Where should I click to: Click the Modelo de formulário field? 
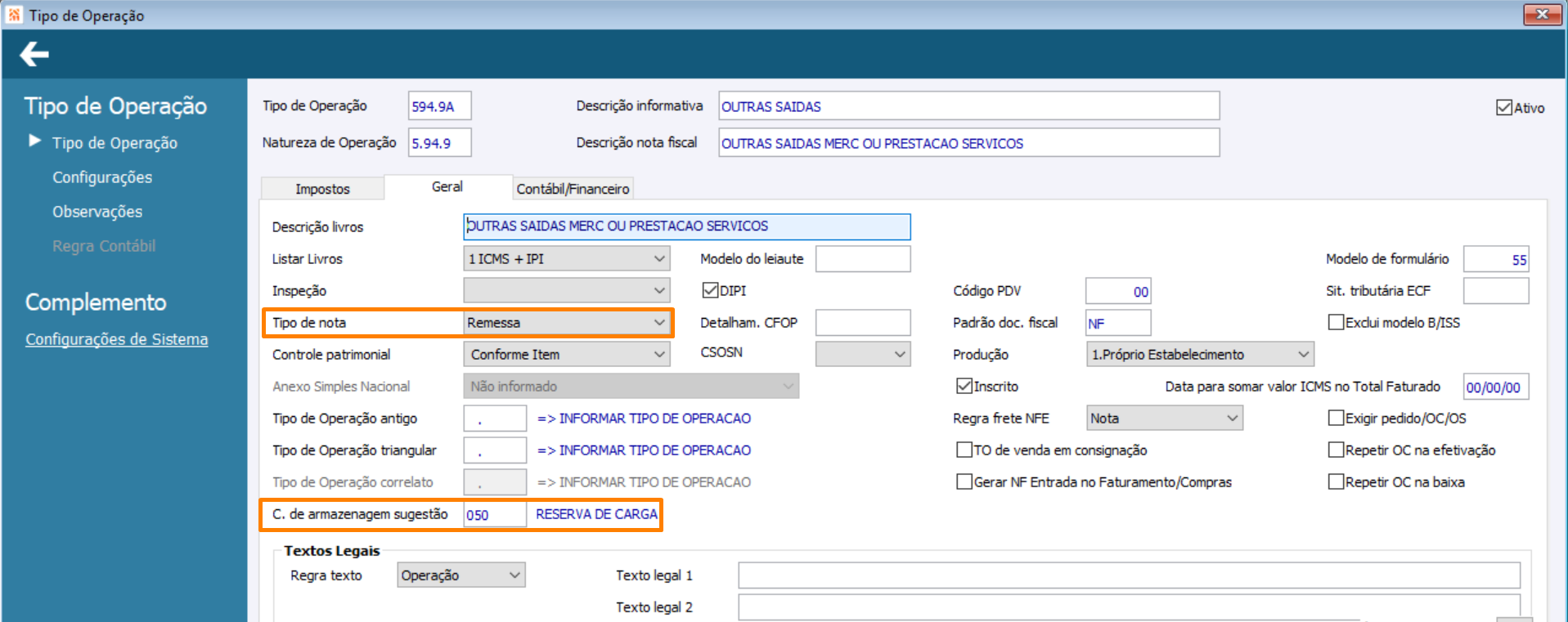tap(1496, 258)
